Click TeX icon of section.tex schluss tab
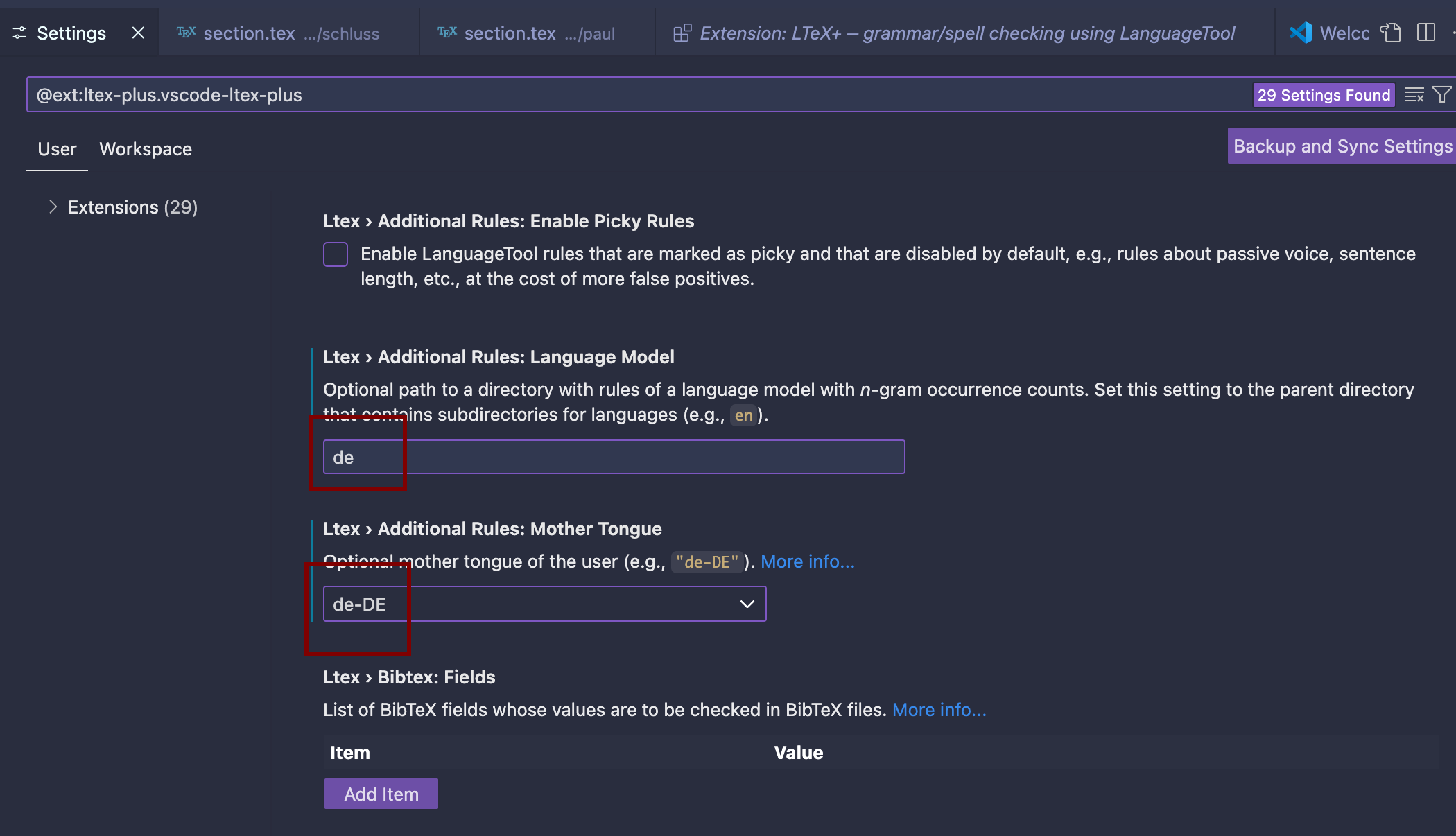 tap(186, 33)
